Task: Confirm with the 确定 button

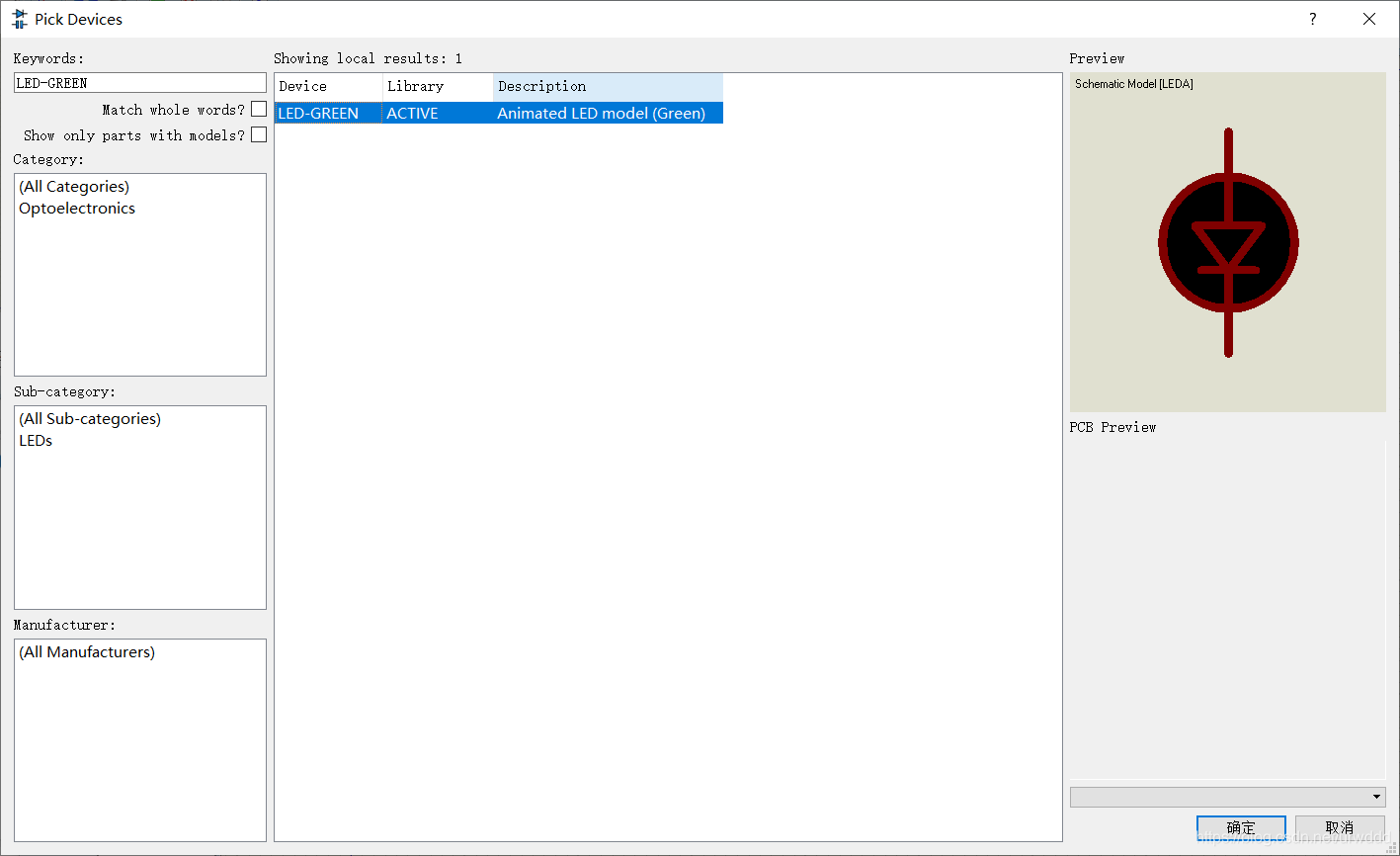Action: (1241, 827)
